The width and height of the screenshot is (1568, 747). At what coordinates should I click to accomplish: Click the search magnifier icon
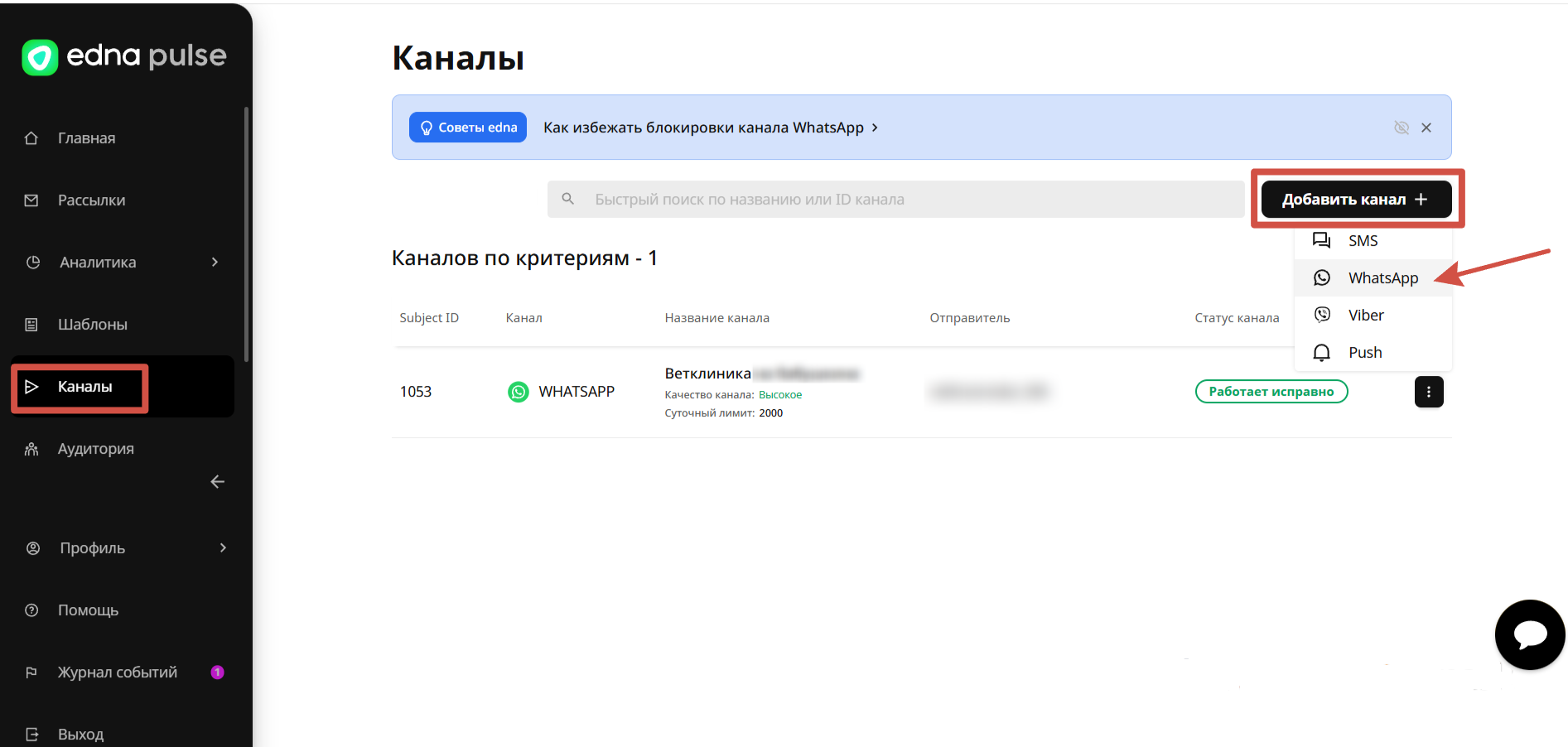tap(568, 199)
